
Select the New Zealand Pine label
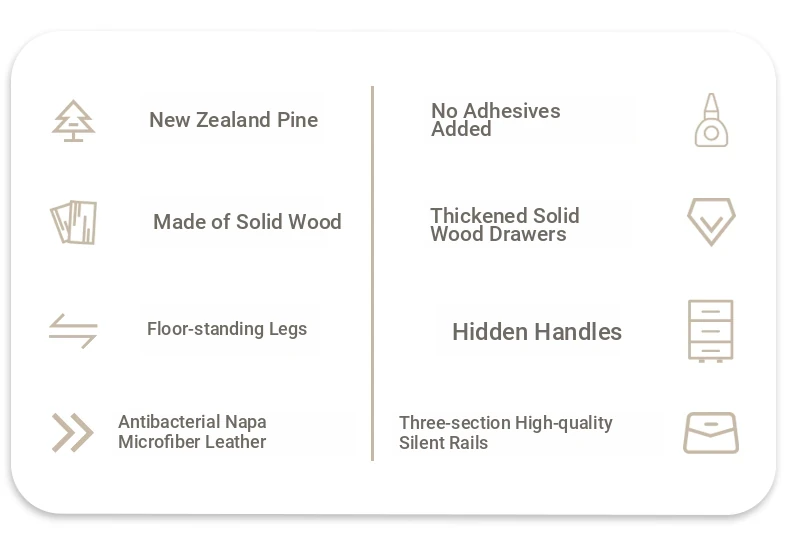pyautogui.click(x=234, y=120)
